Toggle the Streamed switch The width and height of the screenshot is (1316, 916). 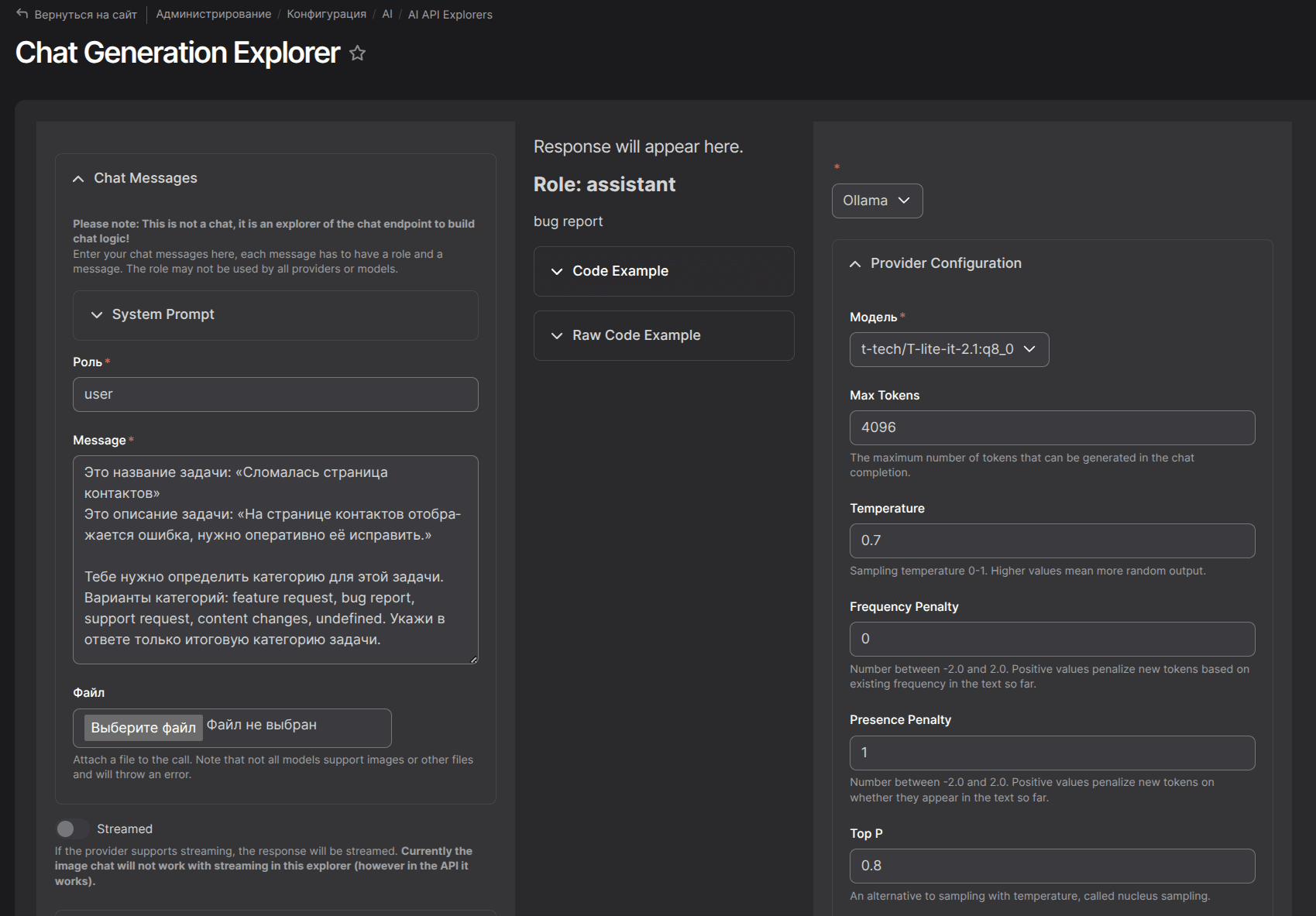coord(72,829)
